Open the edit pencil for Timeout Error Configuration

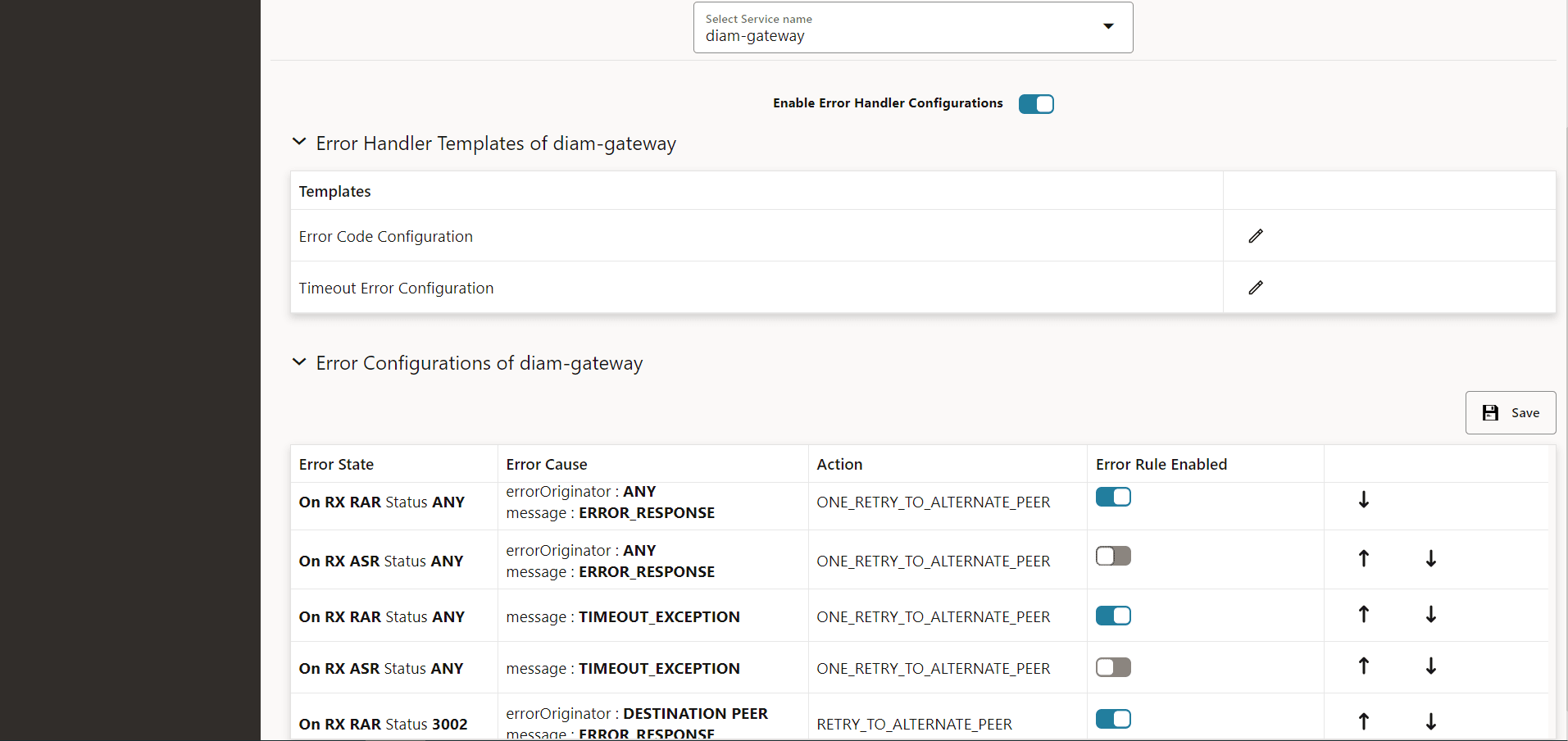[1256, 288]
